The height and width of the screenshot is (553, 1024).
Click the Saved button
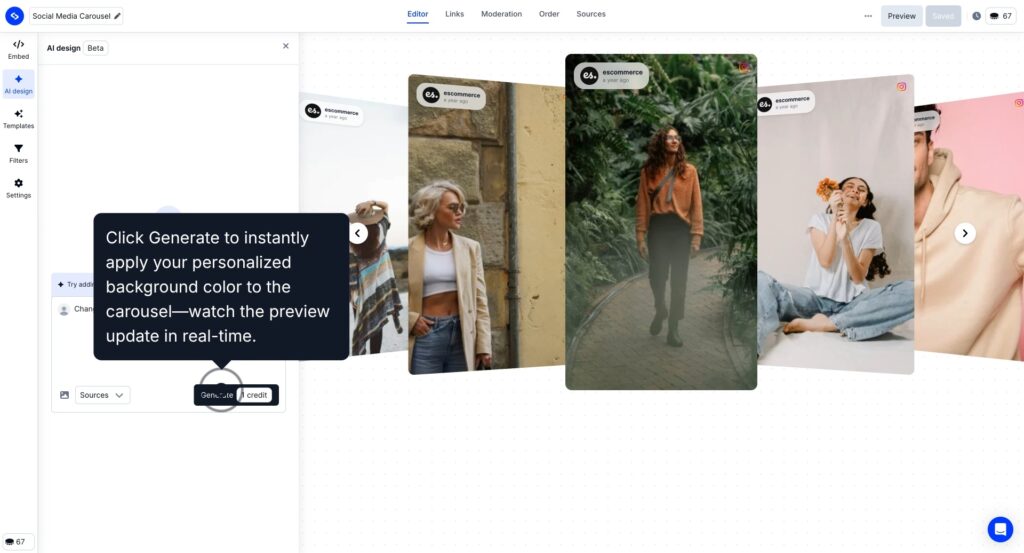pos(943,16)
